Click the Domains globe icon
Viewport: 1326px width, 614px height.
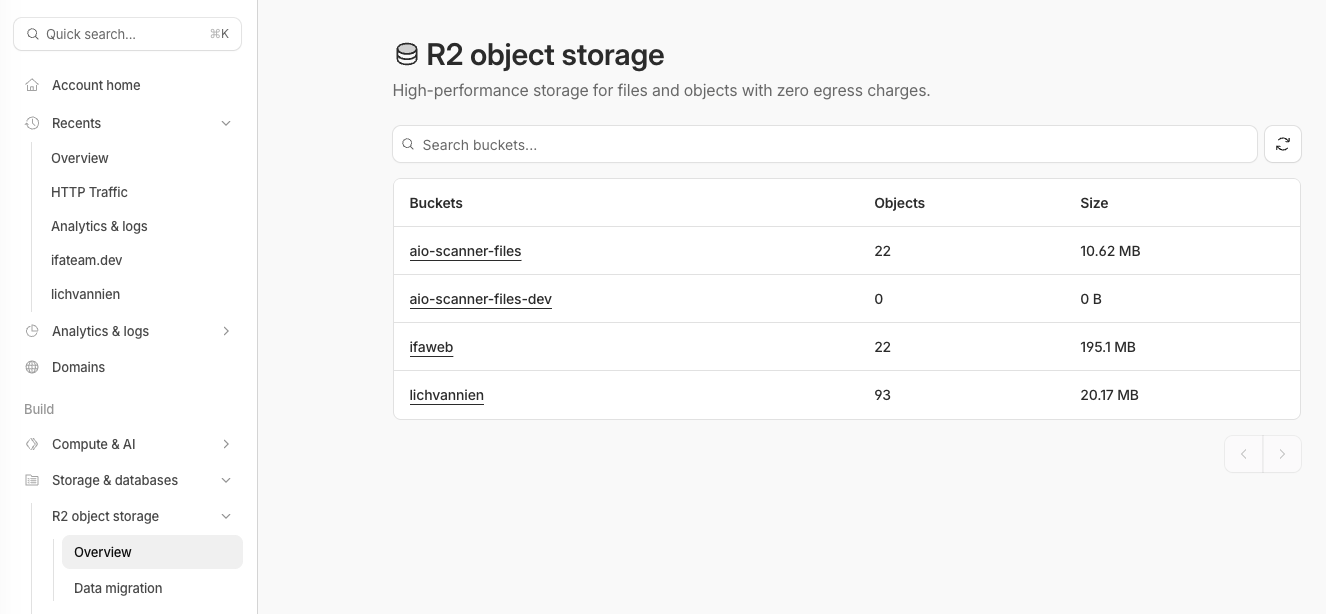point(31,367)
